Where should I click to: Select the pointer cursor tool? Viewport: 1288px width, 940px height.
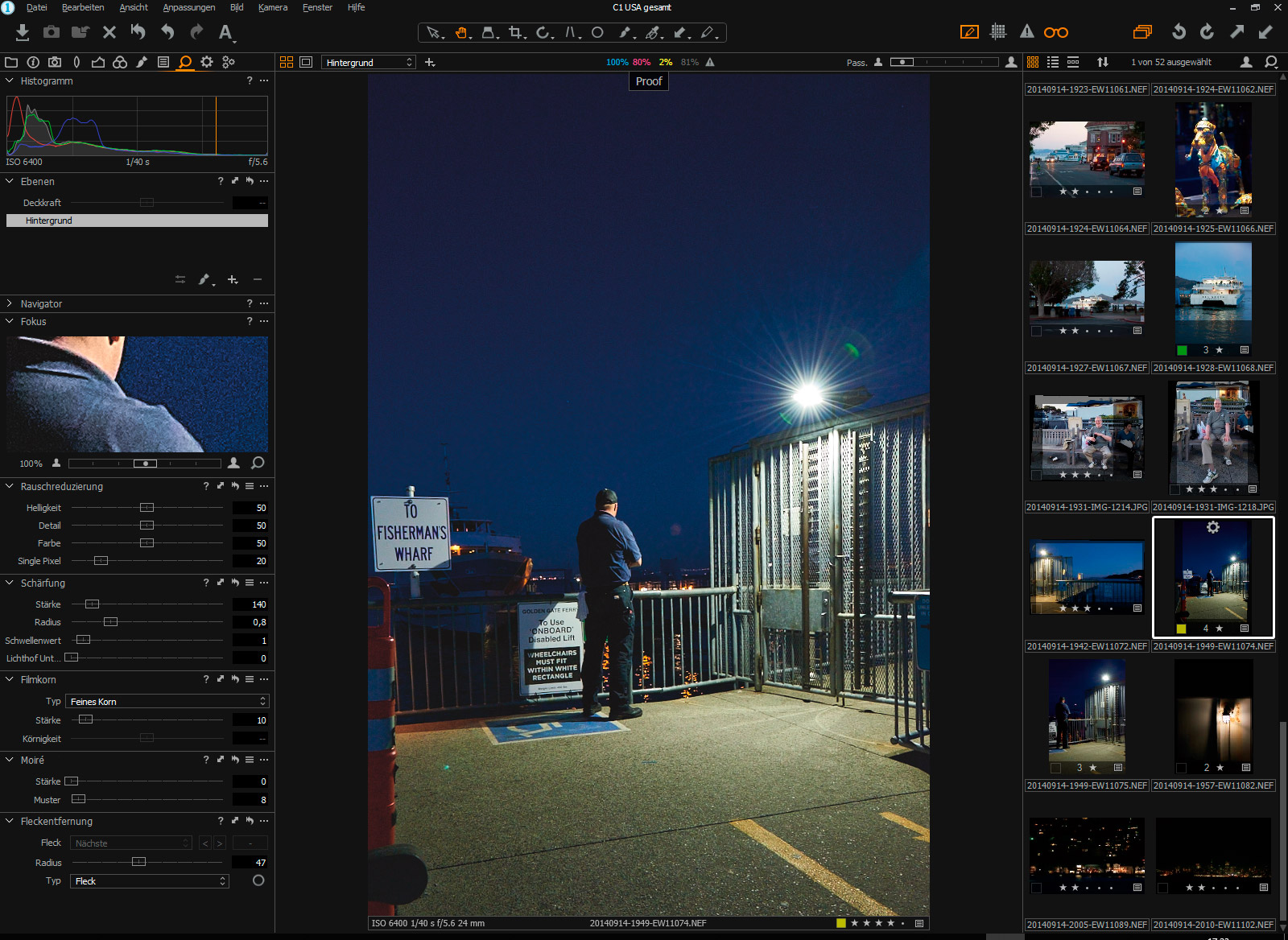pyautogui.click(x=433, y=33)
